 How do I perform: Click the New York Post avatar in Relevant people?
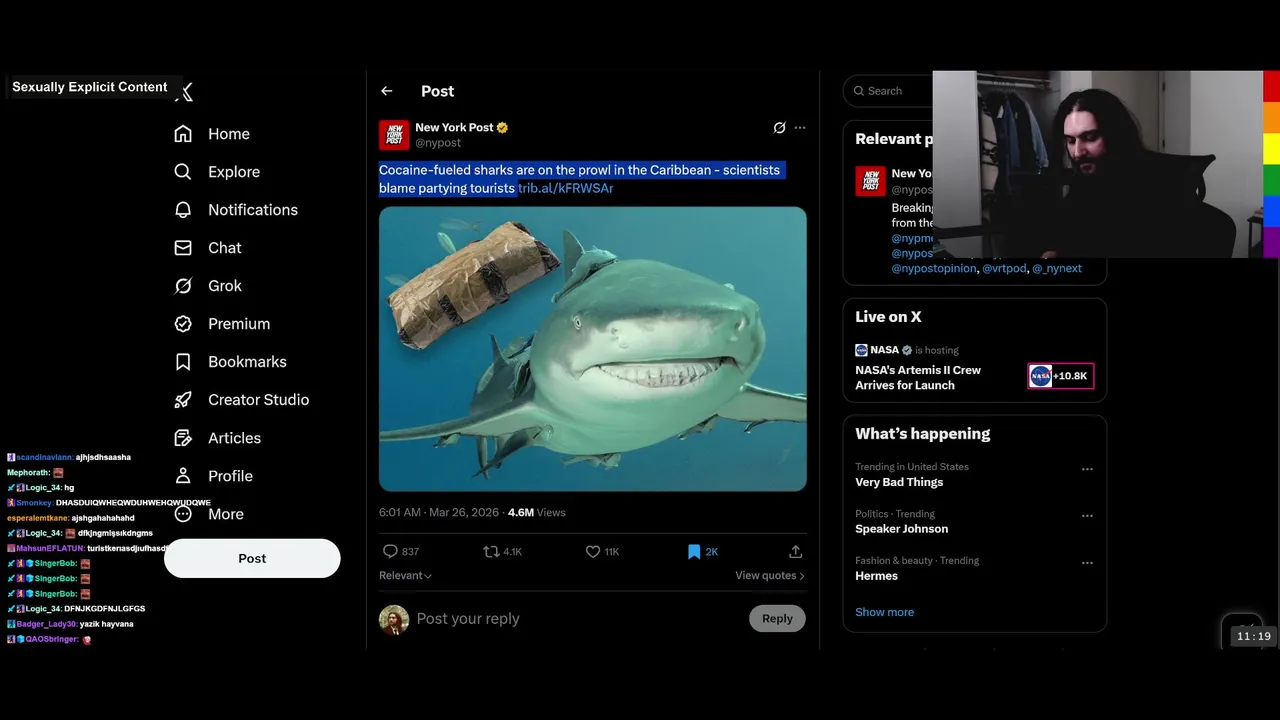[870, 181]
